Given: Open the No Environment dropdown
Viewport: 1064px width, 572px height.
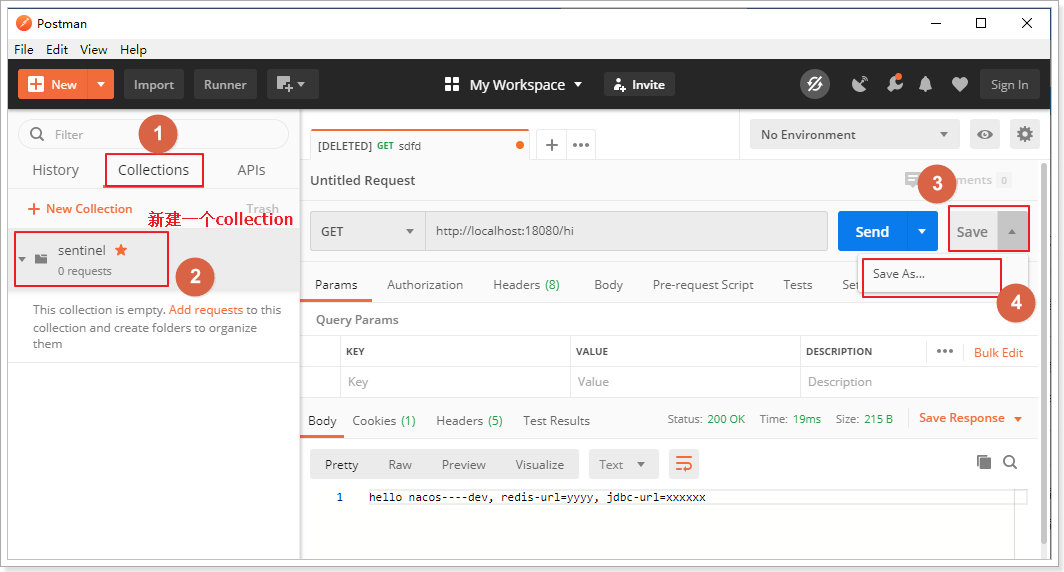Looking at the screenshot, I should tap(854, 134).
